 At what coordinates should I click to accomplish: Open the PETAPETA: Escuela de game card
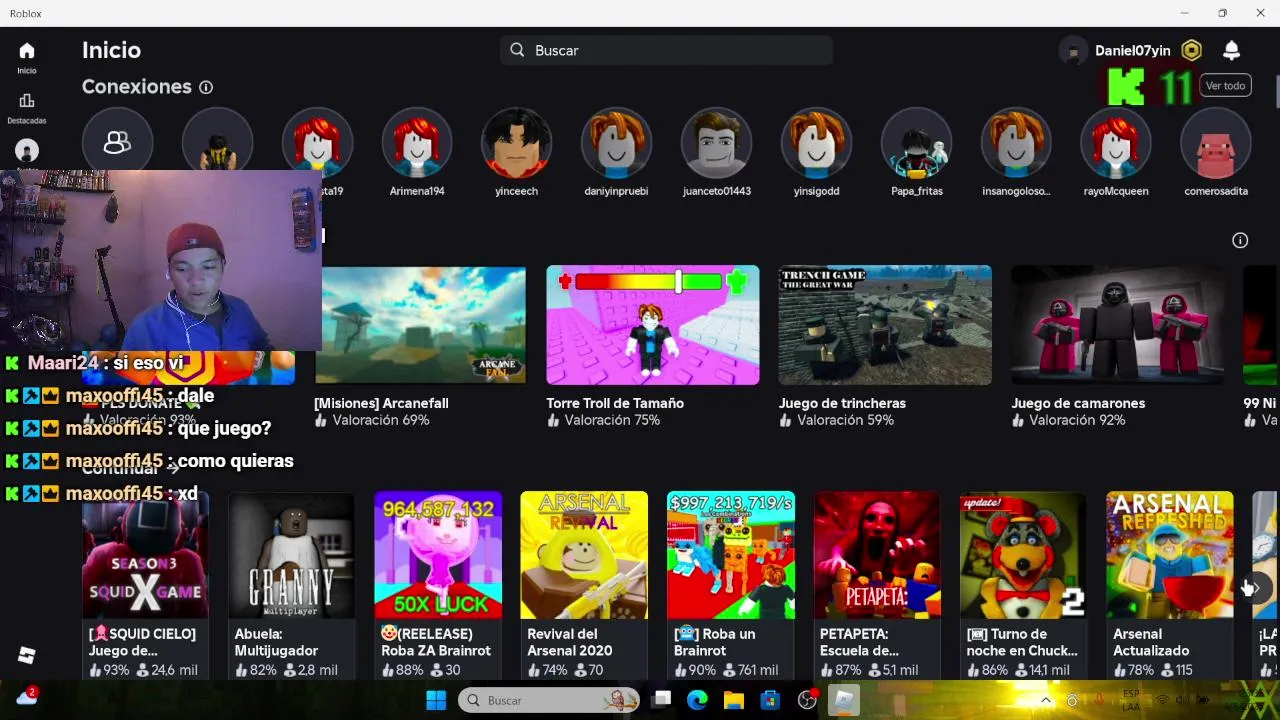click(x=877, y=585)
